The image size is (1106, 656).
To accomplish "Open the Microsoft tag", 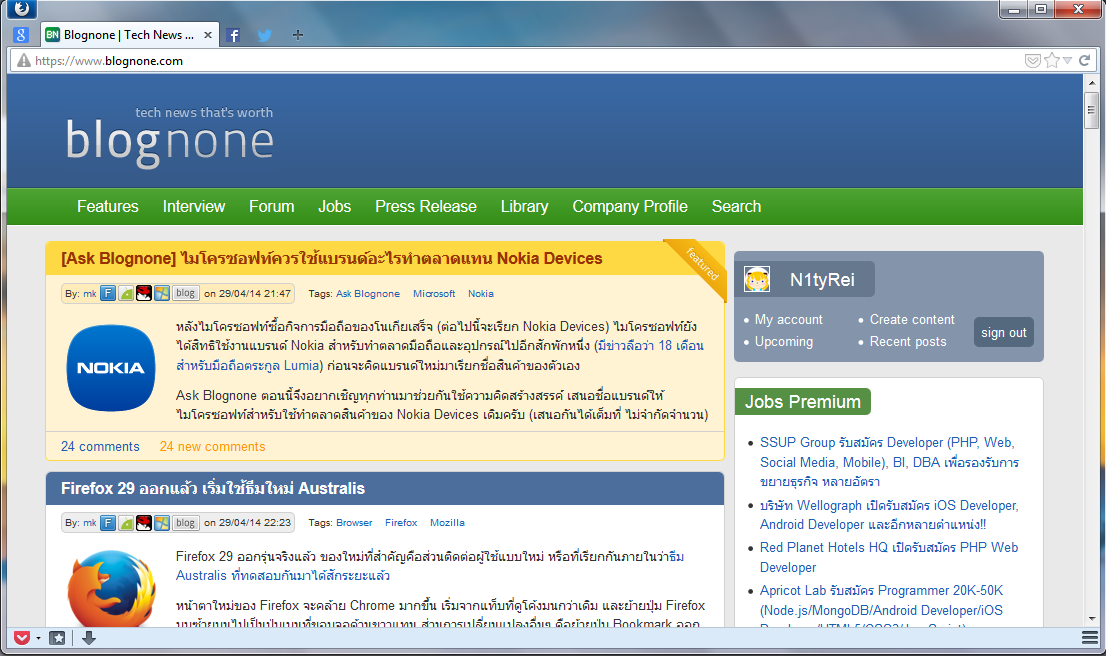I will click(x=434, y=293).
